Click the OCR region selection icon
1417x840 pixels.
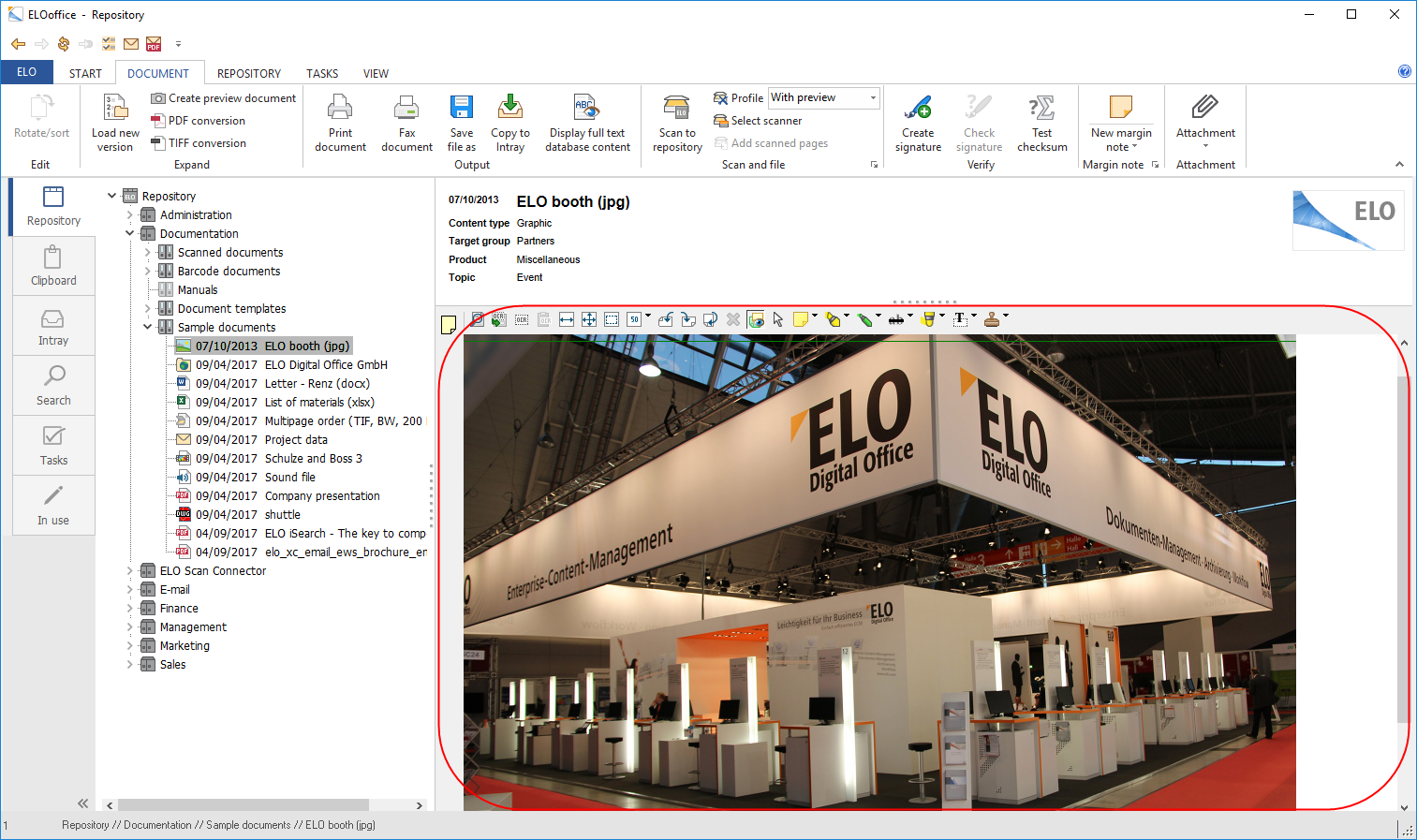[x=522, y=319]
